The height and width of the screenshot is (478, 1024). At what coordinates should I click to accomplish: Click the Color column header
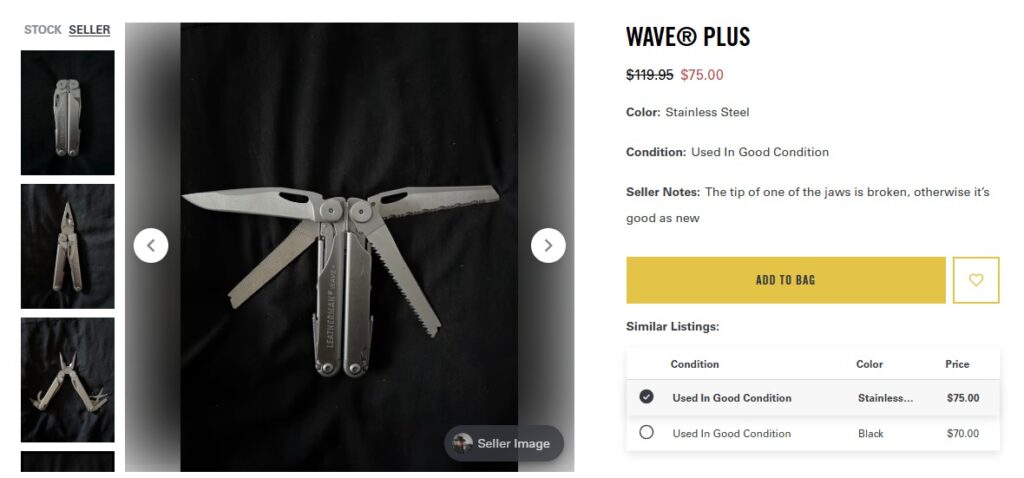[x=869, y=364]
